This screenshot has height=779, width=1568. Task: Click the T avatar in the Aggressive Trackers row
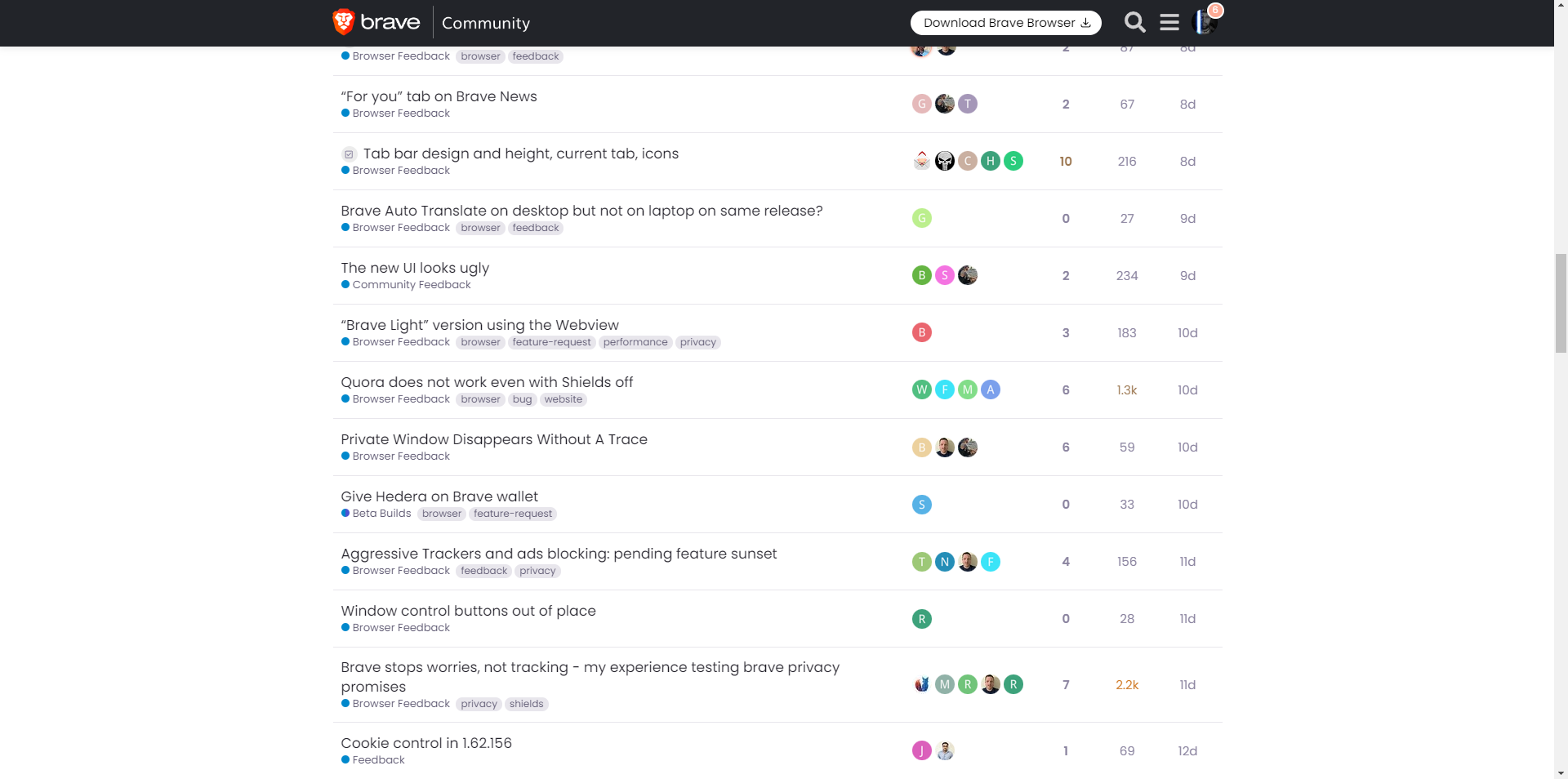921,562
